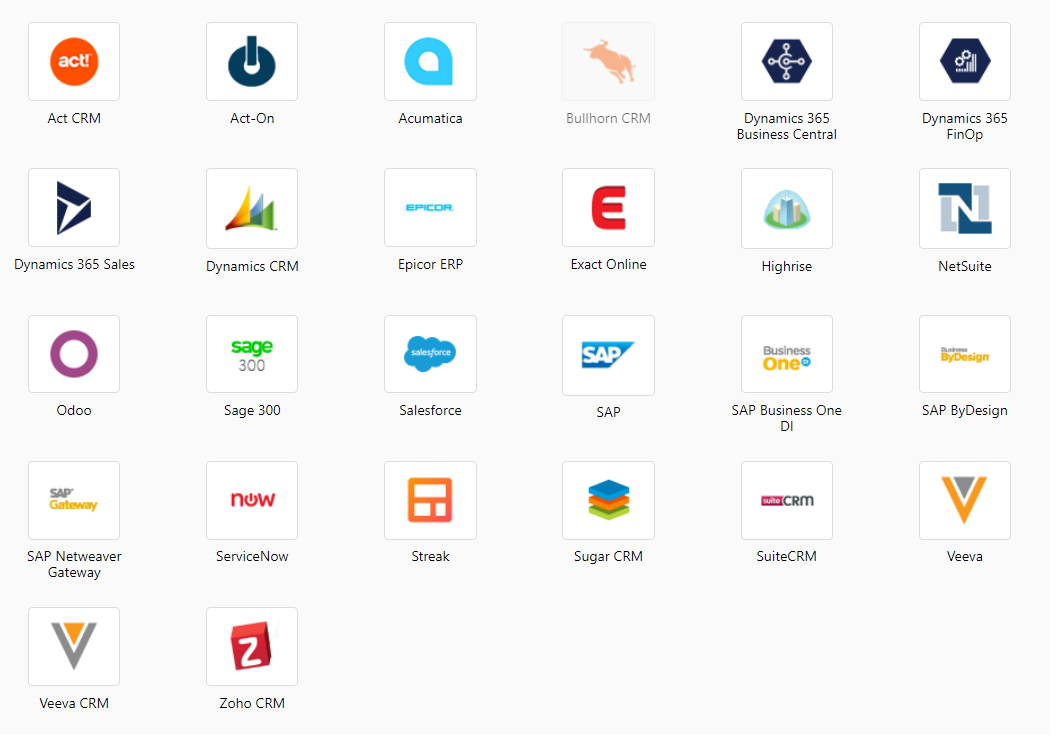Choose the Epicor ERP logo tile
Viewport: 1059px width, 743px height.
tap(430, 207)
